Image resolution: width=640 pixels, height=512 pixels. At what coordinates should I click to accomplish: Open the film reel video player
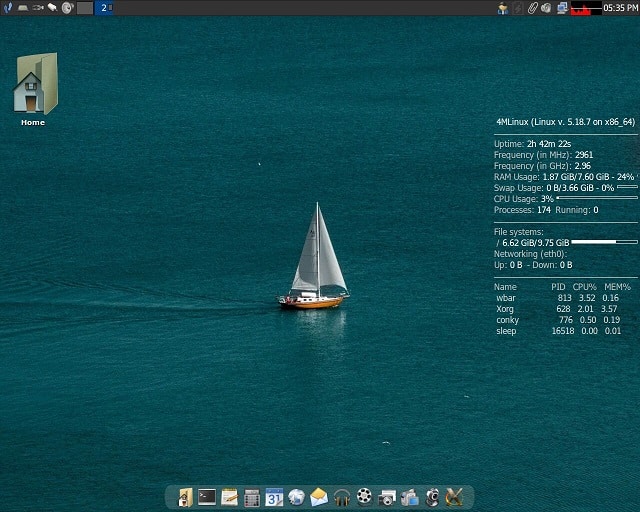pos(364,497)
